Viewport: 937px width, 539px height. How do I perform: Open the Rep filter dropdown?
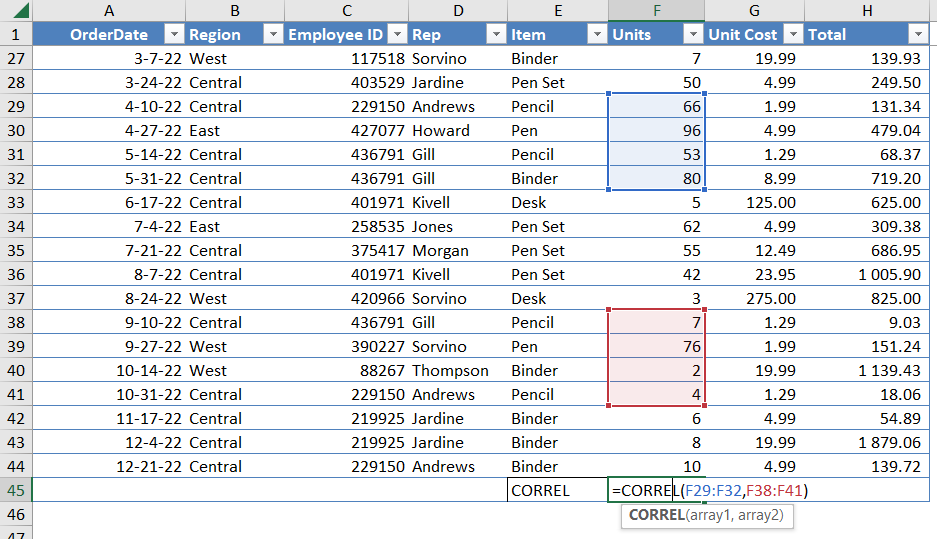[x=496, y=35]
